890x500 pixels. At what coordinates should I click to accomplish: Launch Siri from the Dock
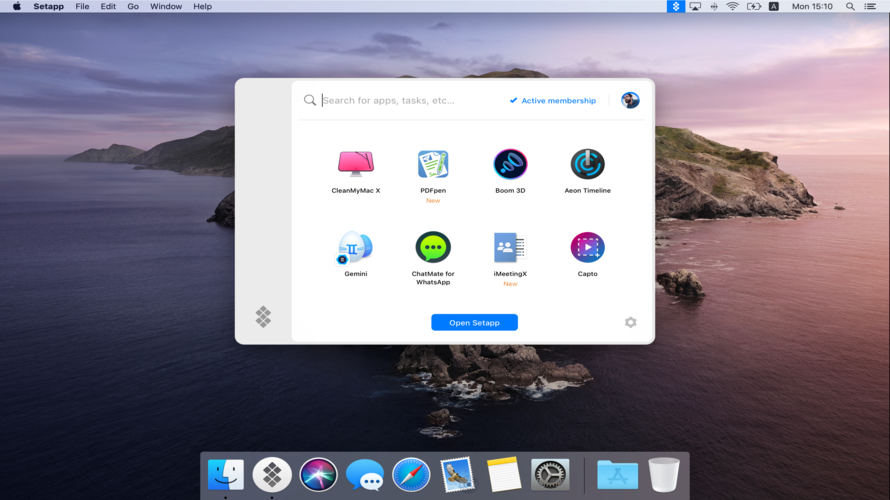pos(318,474)
